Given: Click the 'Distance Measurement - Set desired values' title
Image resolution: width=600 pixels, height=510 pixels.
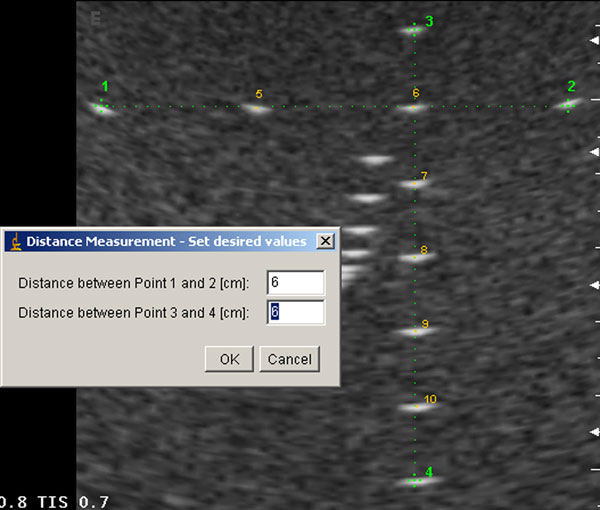Looking at the screenshot, I should 166,241.
